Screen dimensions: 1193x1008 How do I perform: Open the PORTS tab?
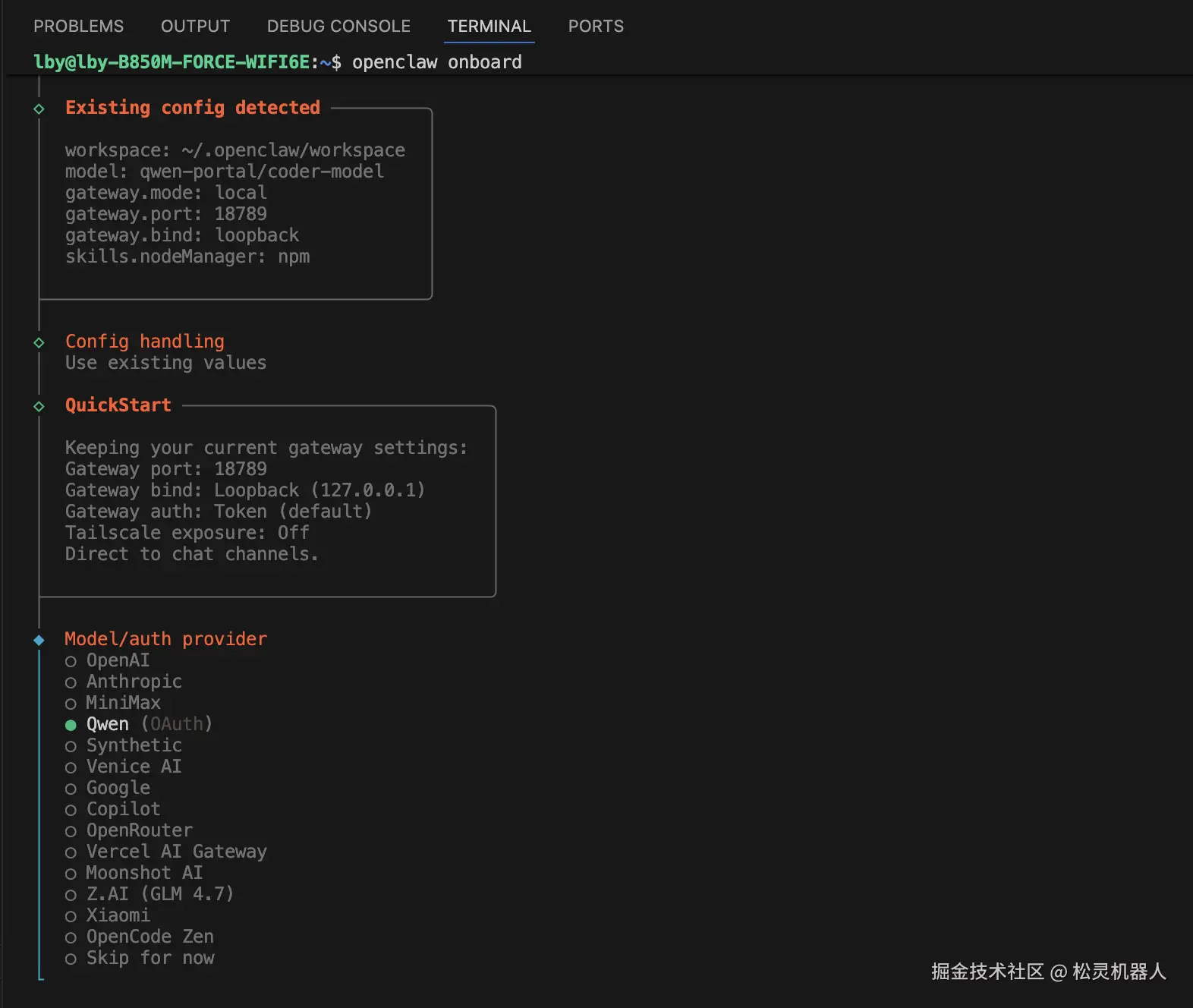[596, 27]
